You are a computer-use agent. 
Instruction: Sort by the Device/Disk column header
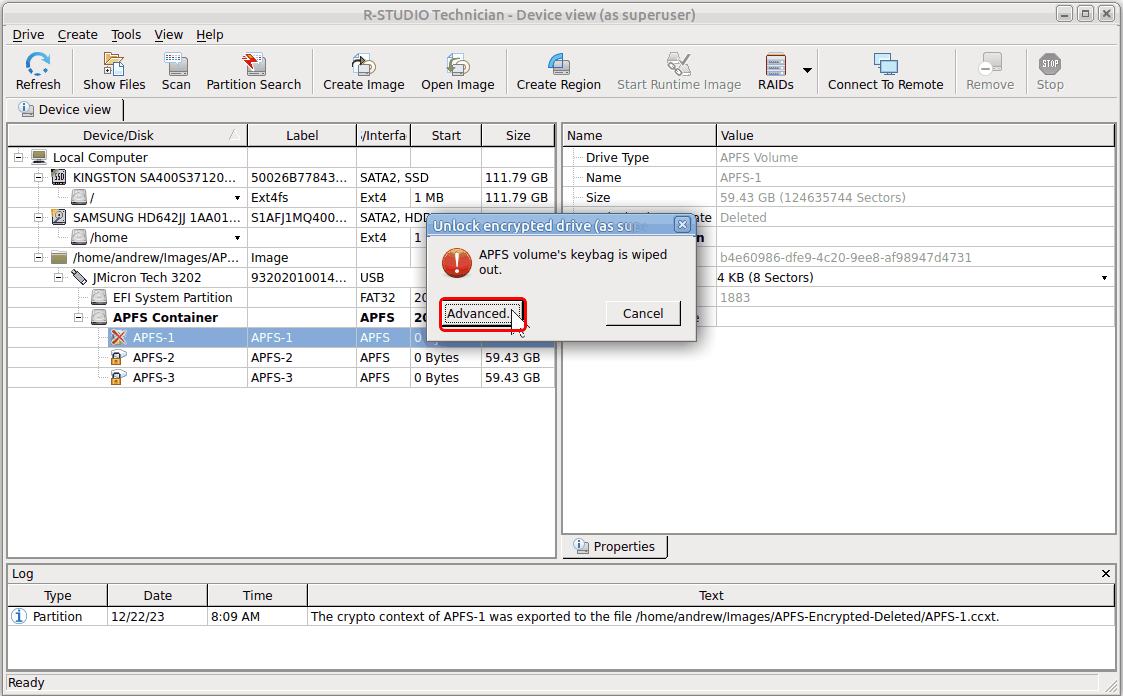(118, 135)
